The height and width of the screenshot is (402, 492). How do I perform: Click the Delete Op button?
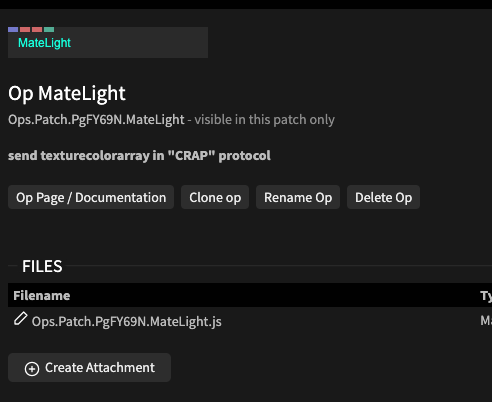pos(383,197)
